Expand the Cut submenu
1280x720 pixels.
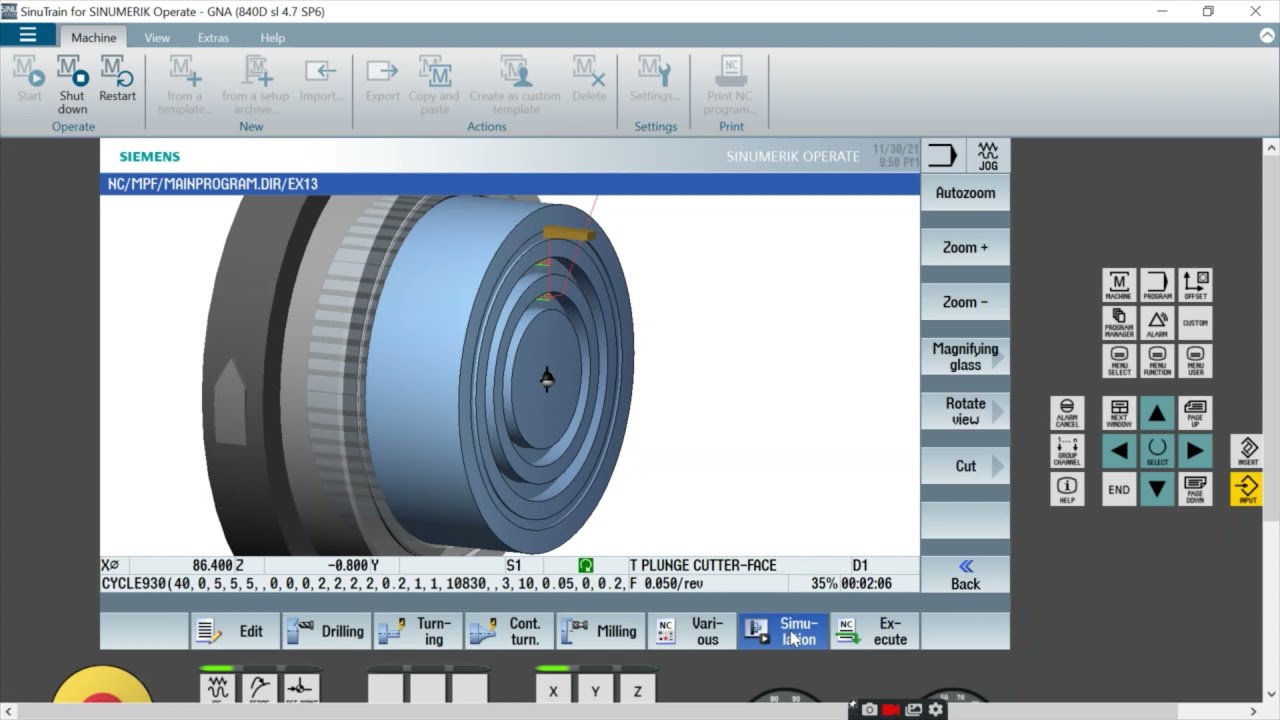[965, 466]
